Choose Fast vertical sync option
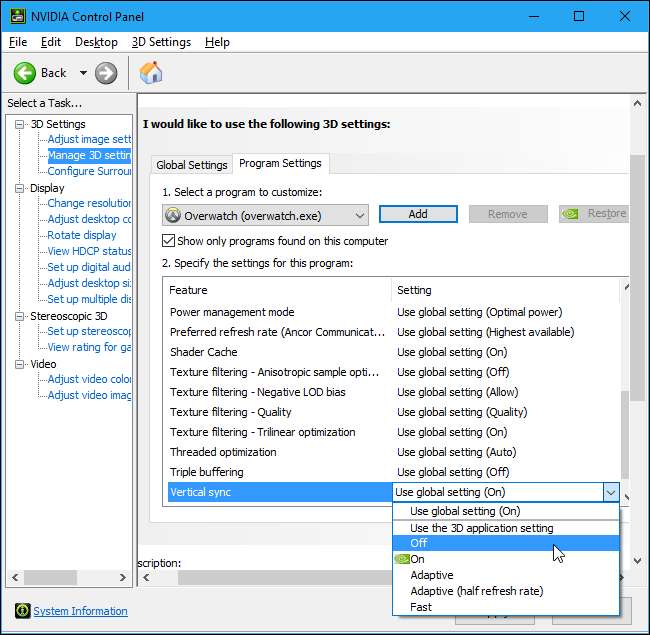This screenshot has height=635, width=650. point(423,607)
